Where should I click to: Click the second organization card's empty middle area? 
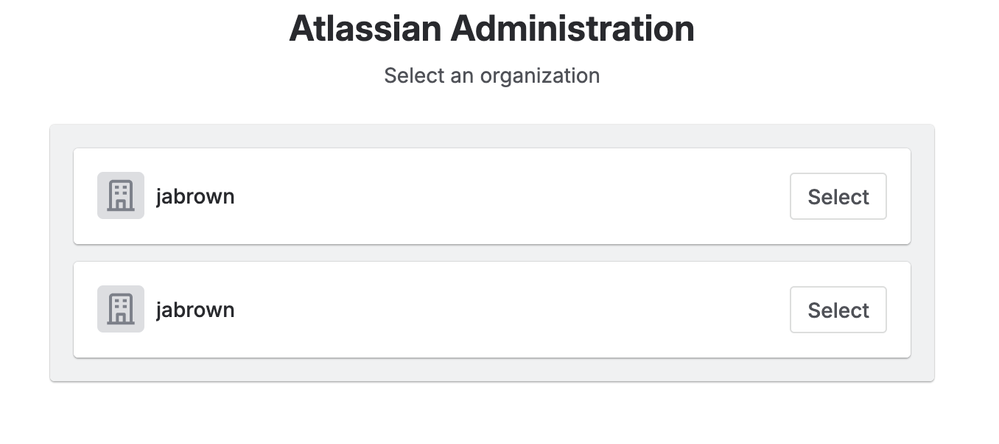[x=500, y=309]
